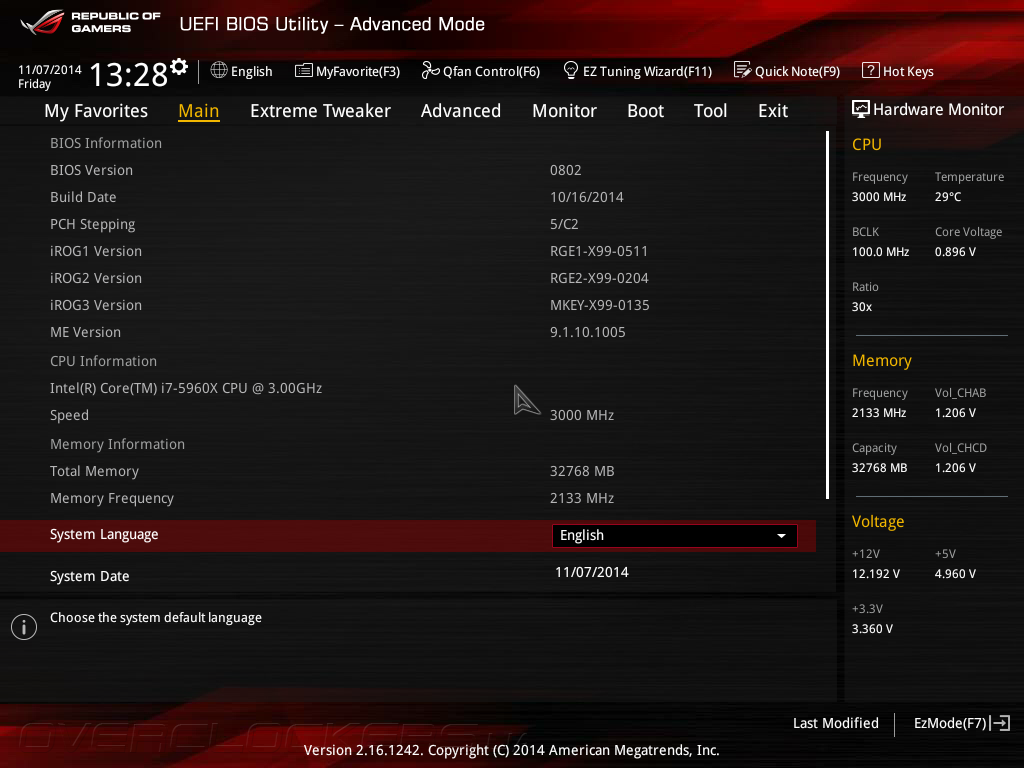
Task: Click the 13:28 clock display
Action: point(129,74)
